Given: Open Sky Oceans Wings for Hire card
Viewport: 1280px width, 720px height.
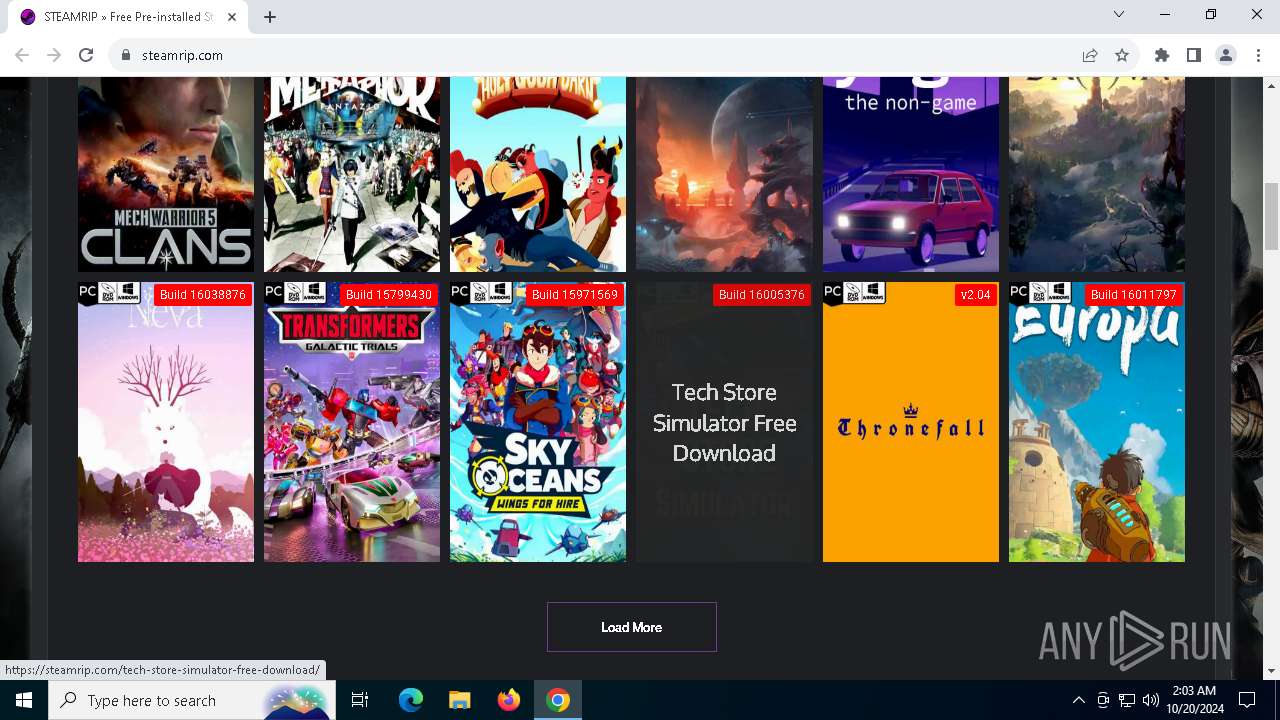Looking at the screenshot, I should click(538, 422).
